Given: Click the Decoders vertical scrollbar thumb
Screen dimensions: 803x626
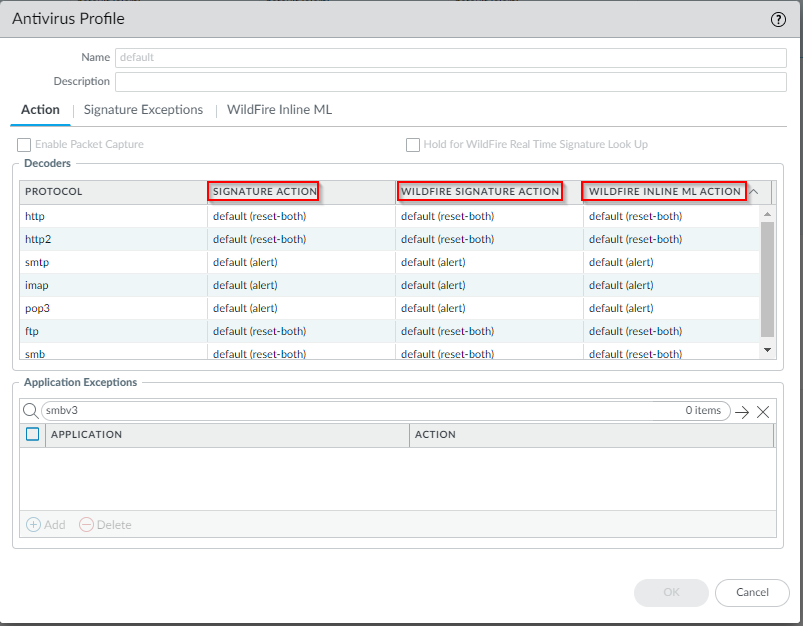Looking at the screenshot, I should coord(767,279).
